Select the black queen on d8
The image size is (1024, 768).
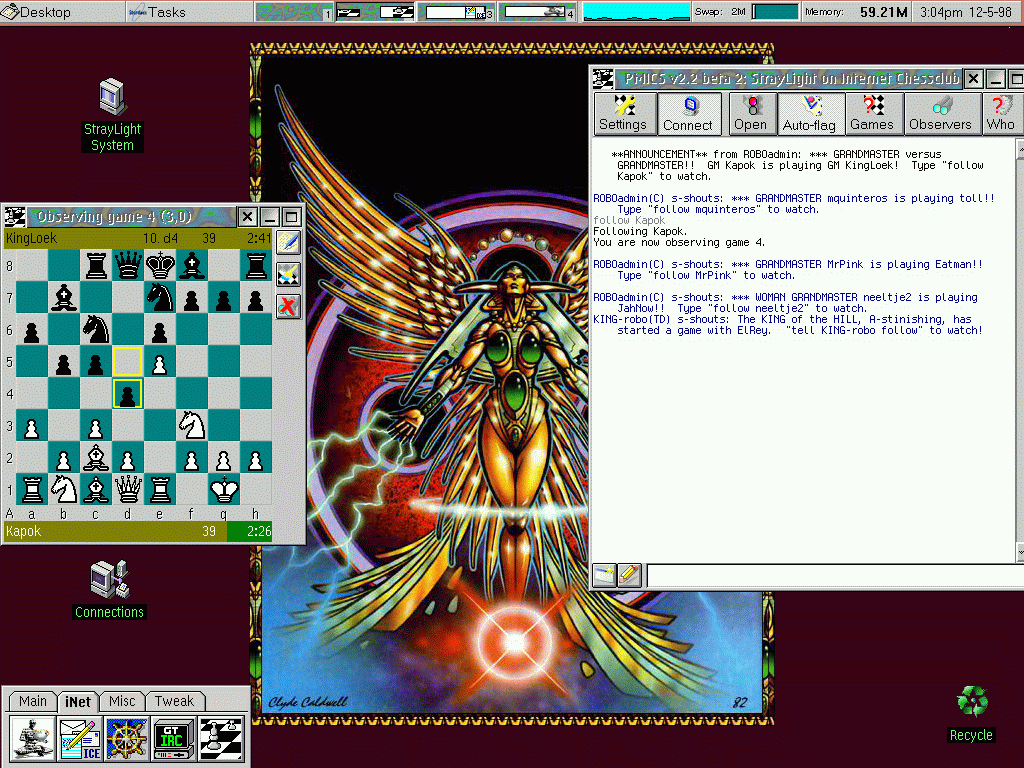[x=127, y=266]
